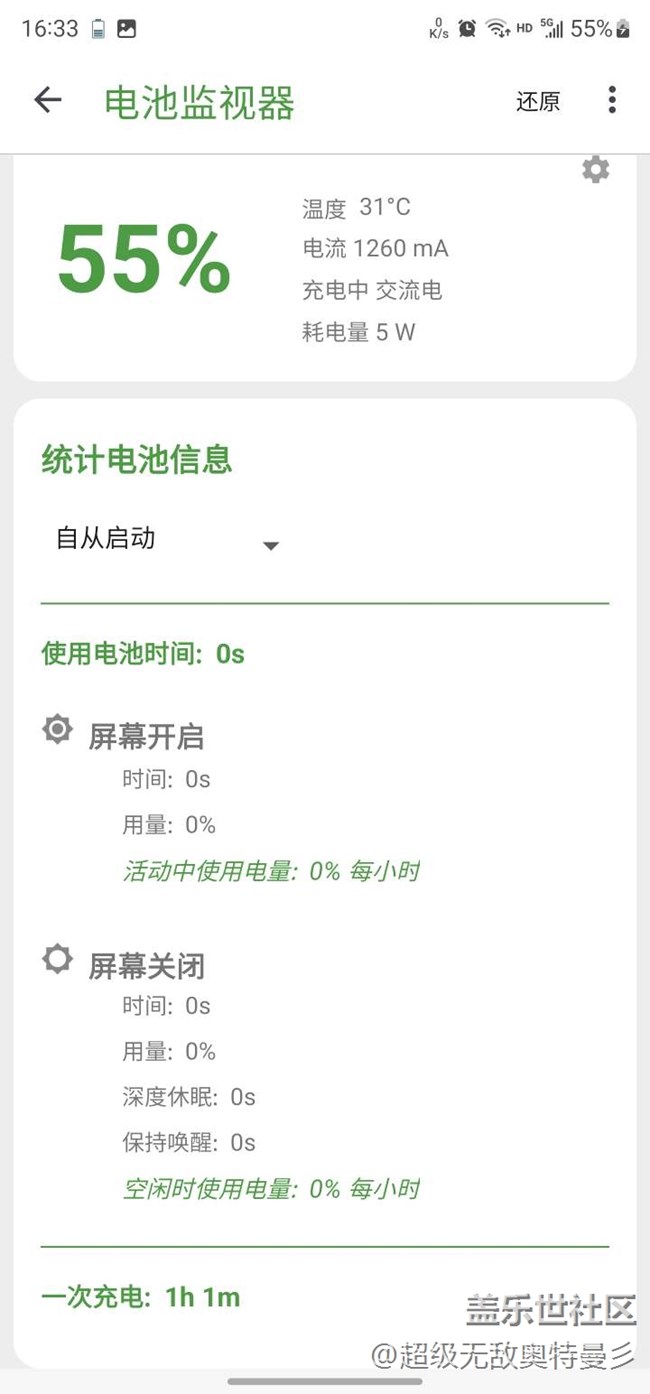Tap the 统计电池信息 section heading
Viewport: 650px width, 1394px height.
[x=137, y=460]
